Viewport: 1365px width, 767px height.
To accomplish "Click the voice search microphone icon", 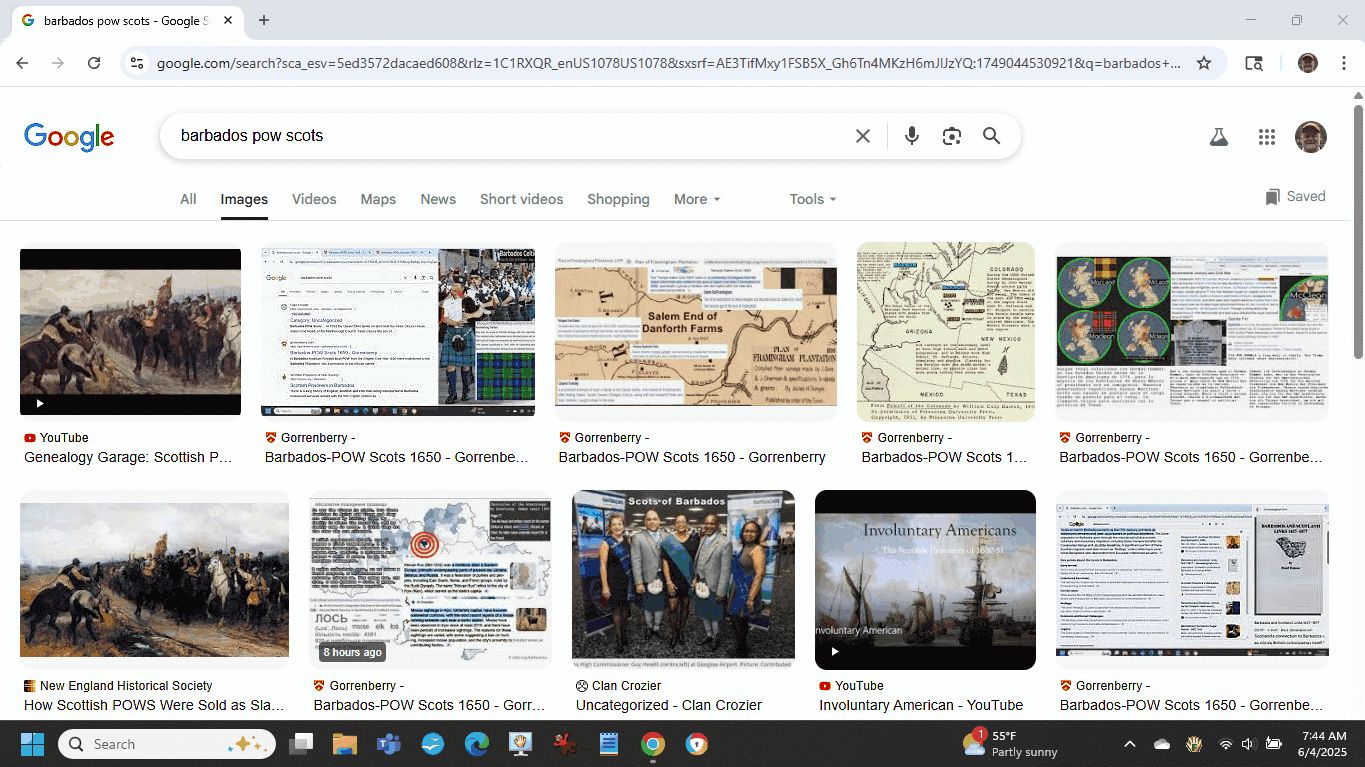I will click(x=911, y=136).
